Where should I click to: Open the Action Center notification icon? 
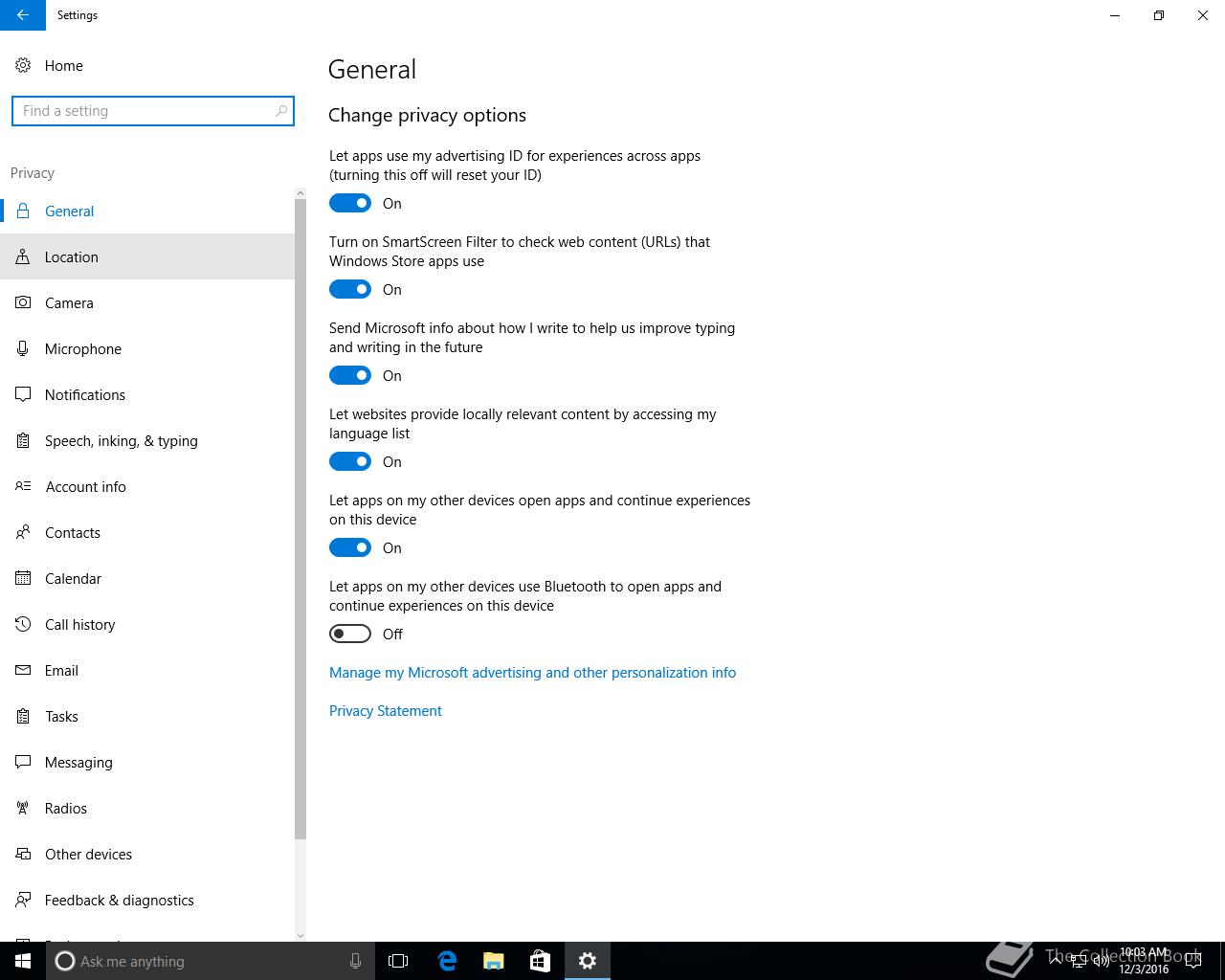(x=1193, y=961)
